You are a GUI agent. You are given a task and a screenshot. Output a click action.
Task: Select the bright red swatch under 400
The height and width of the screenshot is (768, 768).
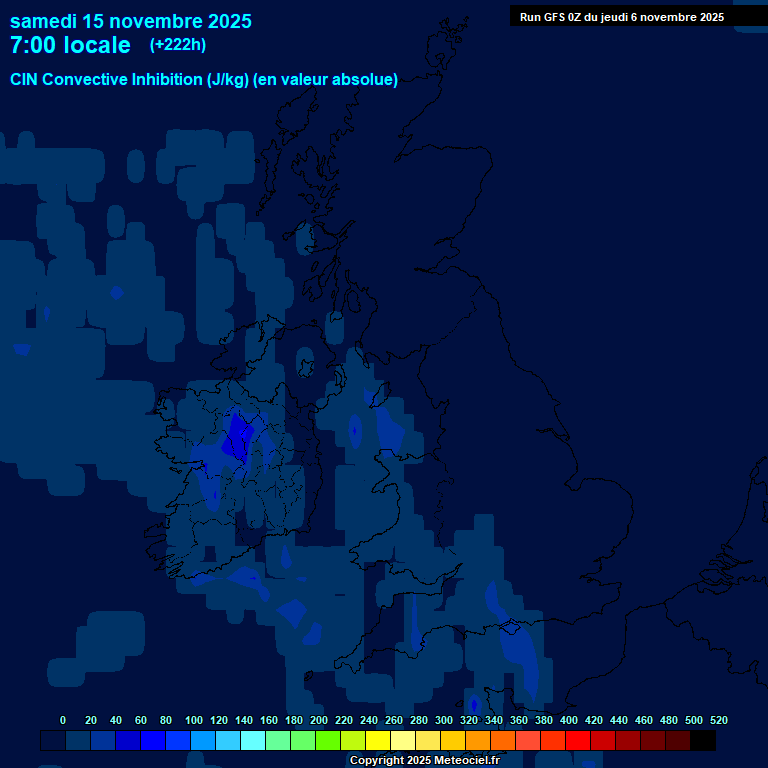point(577,741)
